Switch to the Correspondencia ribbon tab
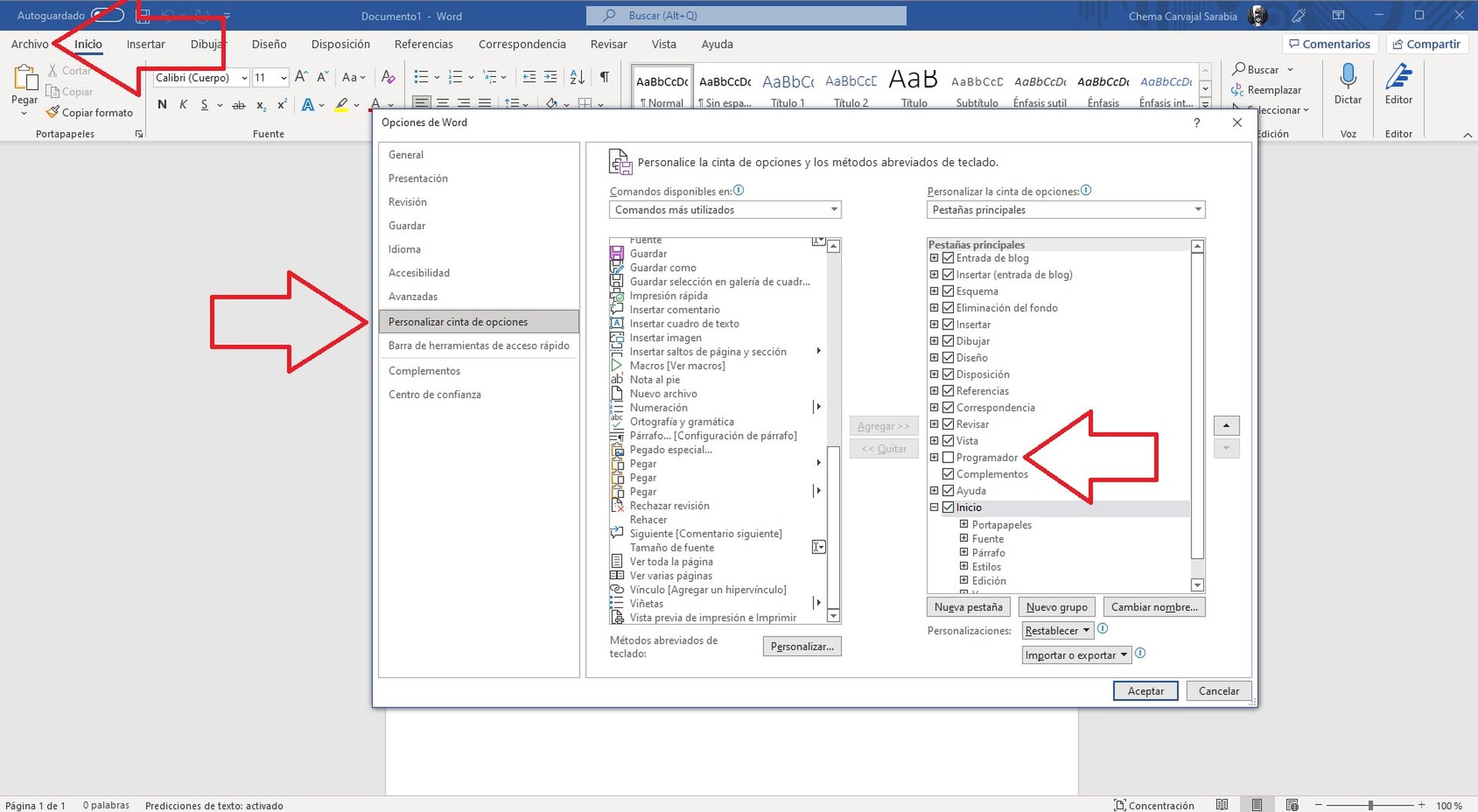Image resolution: width=1478 pixels, height=812 pixels. click(x=521, y=44)
